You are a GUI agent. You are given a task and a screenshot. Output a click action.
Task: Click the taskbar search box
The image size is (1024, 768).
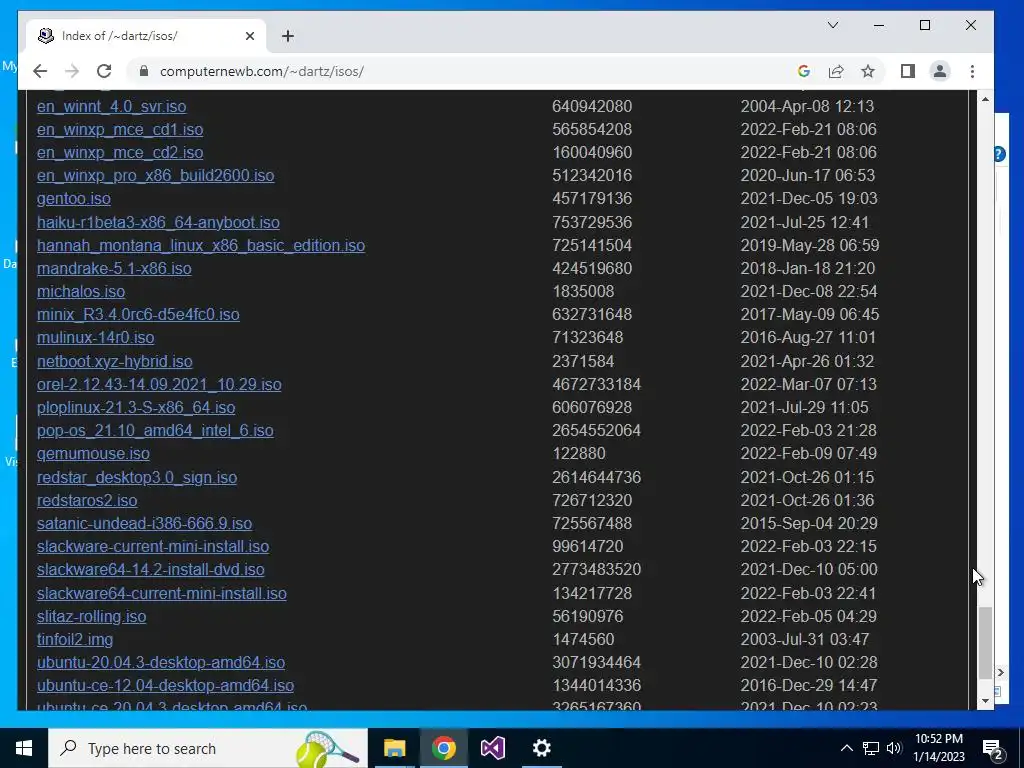pyautogui.click(x=208, y=748)
